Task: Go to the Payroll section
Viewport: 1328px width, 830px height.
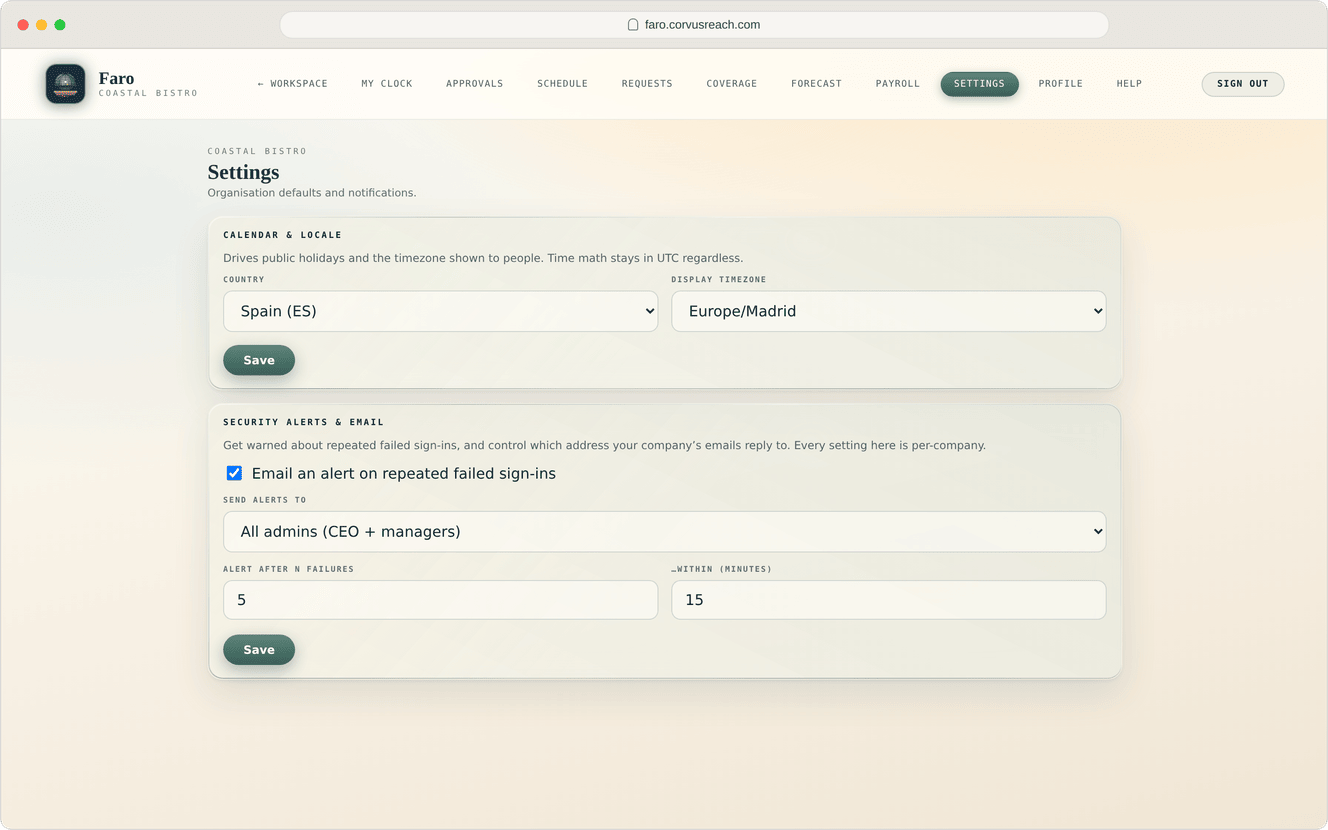Action: (898, 84)
